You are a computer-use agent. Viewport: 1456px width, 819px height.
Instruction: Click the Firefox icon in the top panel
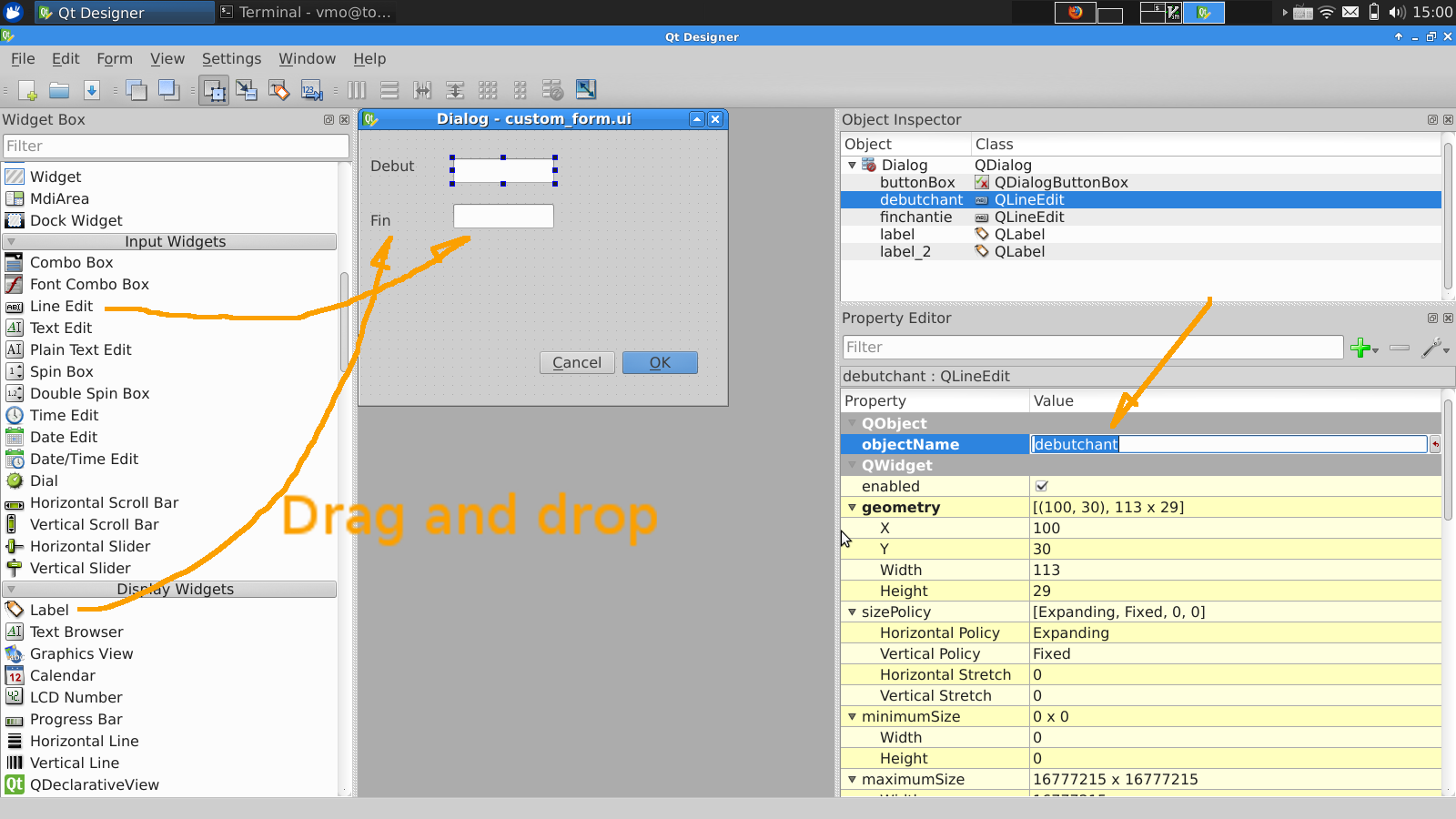pyautogui.click(x=1076, y=13)
